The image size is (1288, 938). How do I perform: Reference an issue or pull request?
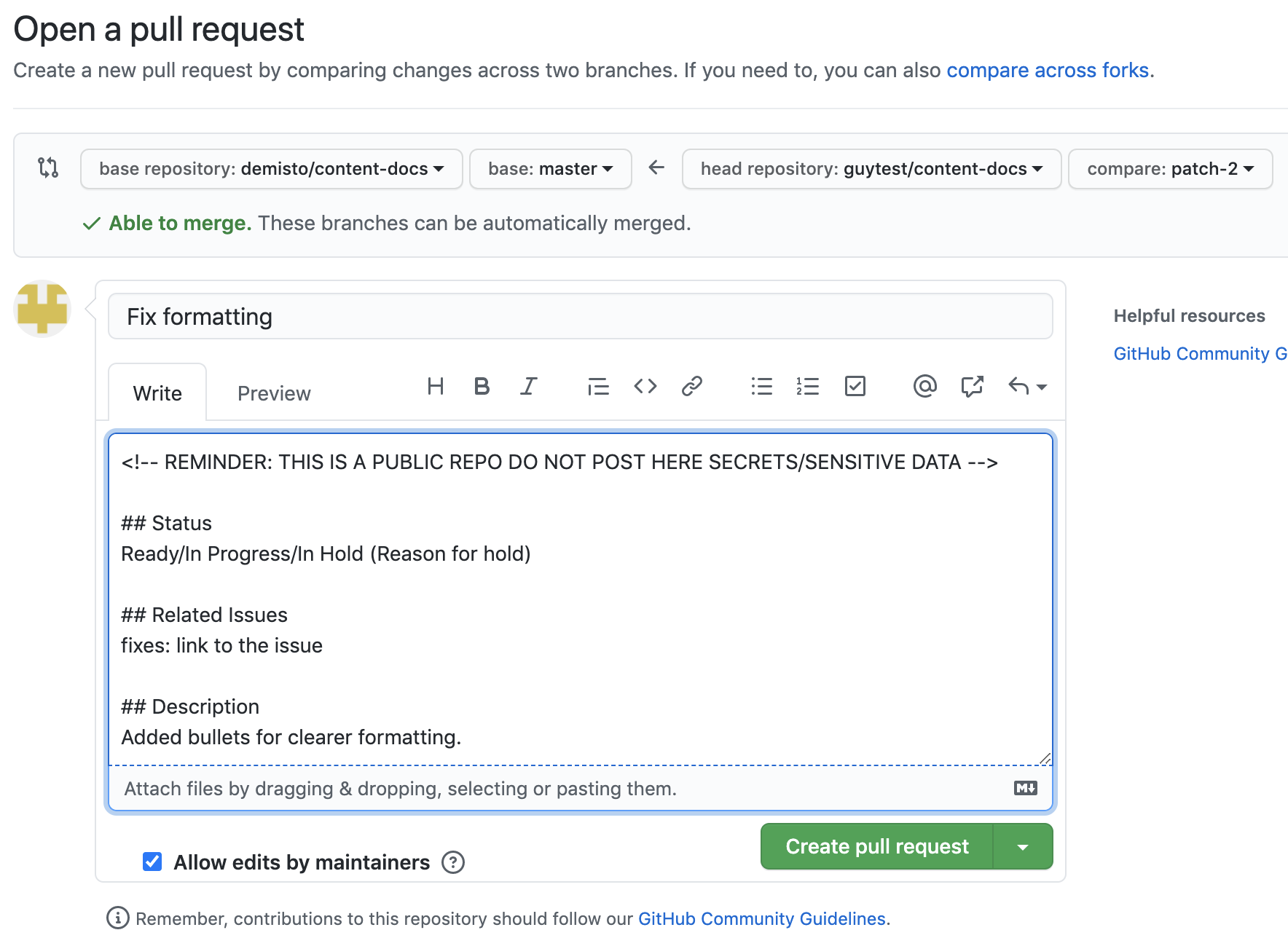[x=972, y=386]
